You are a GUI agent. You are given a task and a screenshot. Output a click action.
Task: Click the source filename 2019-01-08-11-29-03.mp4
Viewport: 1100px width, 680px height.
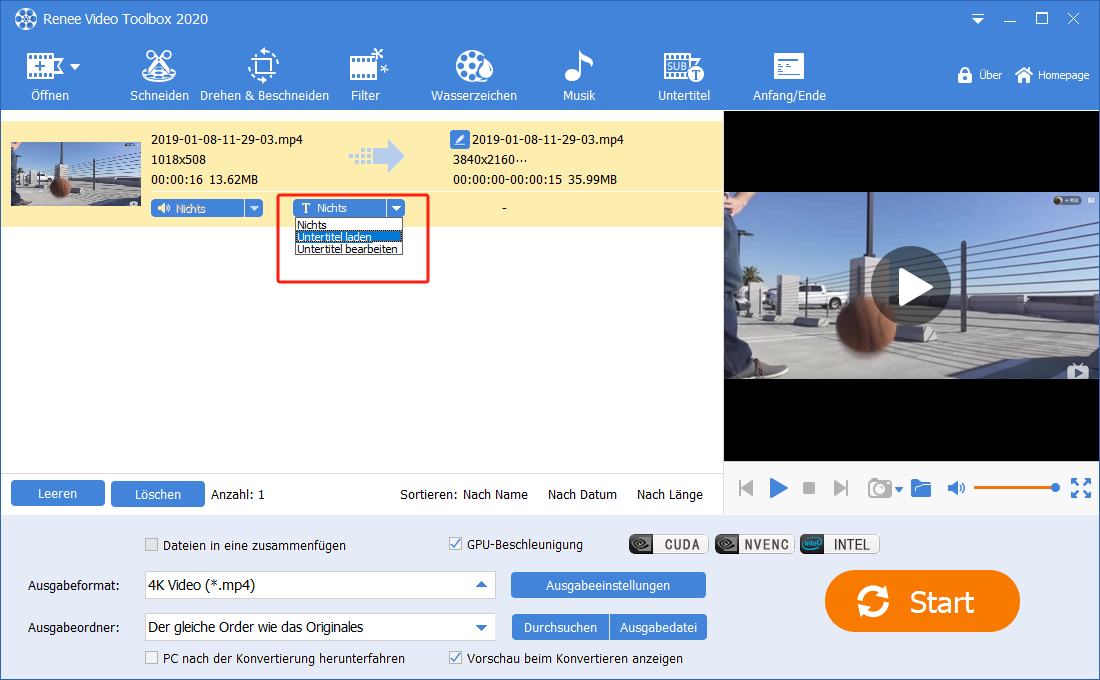click(227, 139)
